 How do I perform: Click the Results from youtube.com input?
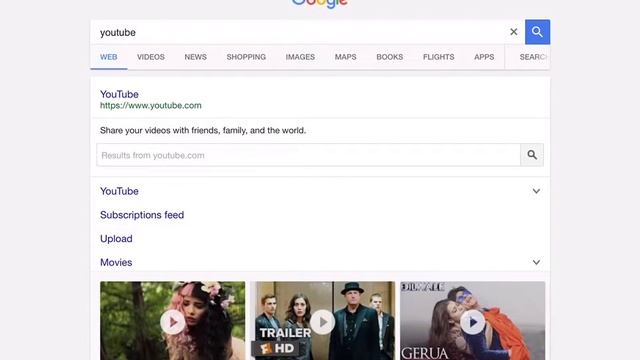coord(309,155)
